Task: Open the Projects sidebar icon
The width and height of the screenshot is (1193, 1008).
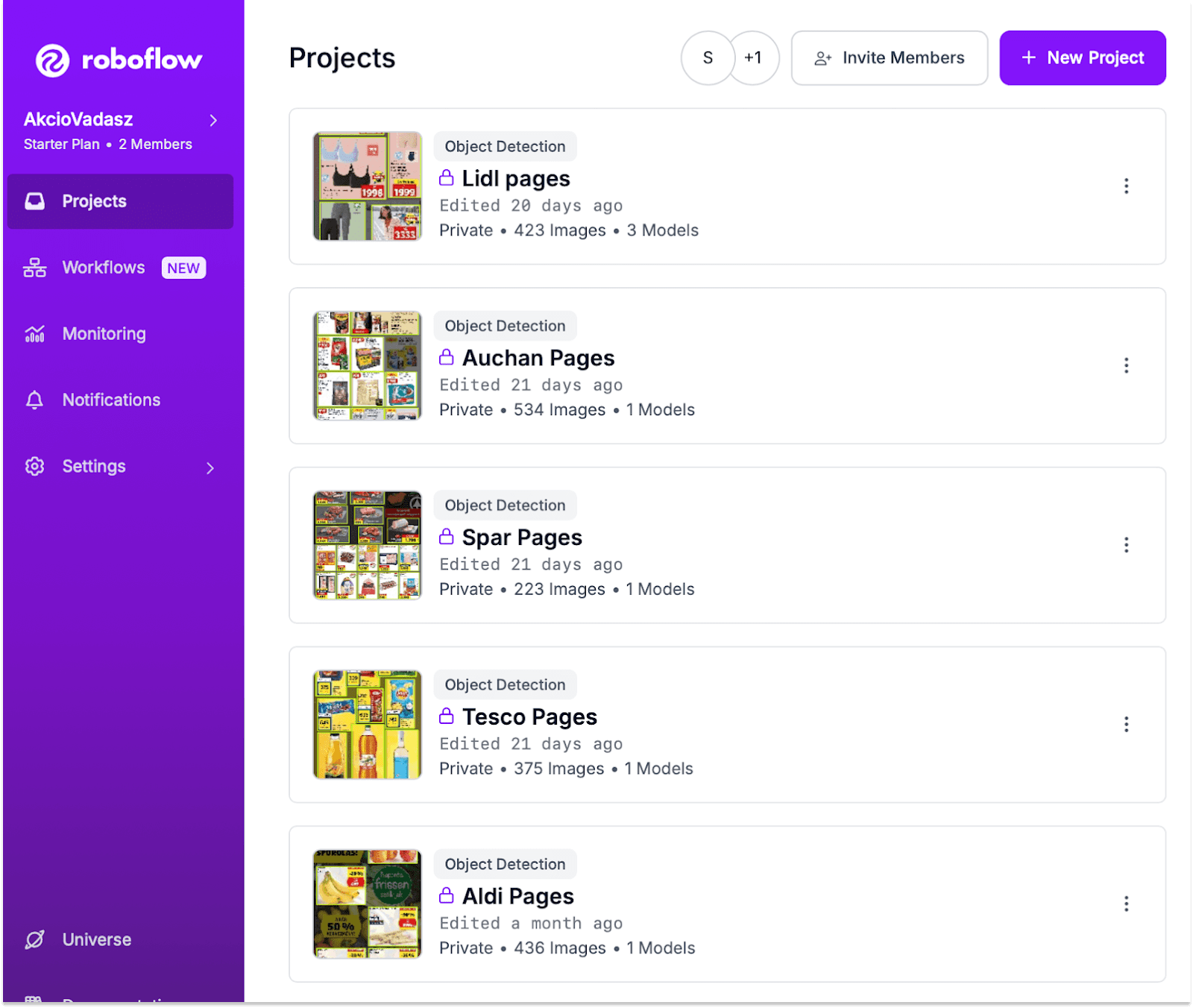Action: [34, 201]
